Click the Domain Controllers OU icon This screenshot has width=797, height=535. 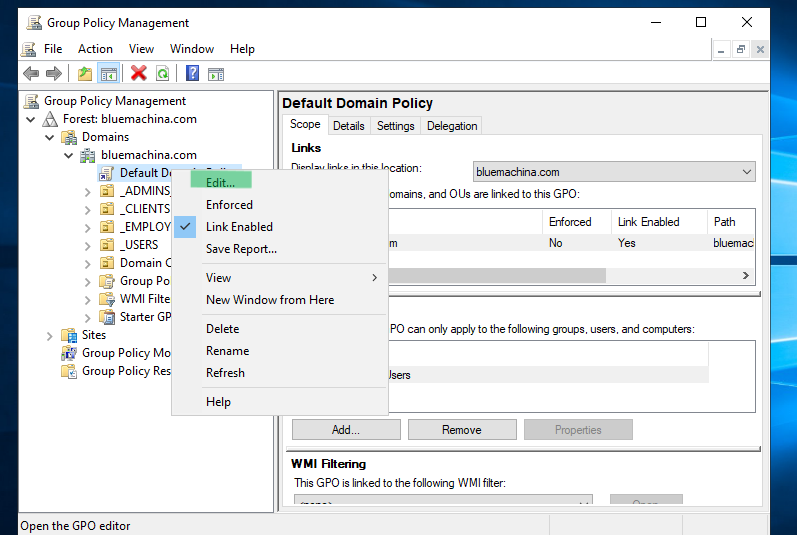point(107,263)
